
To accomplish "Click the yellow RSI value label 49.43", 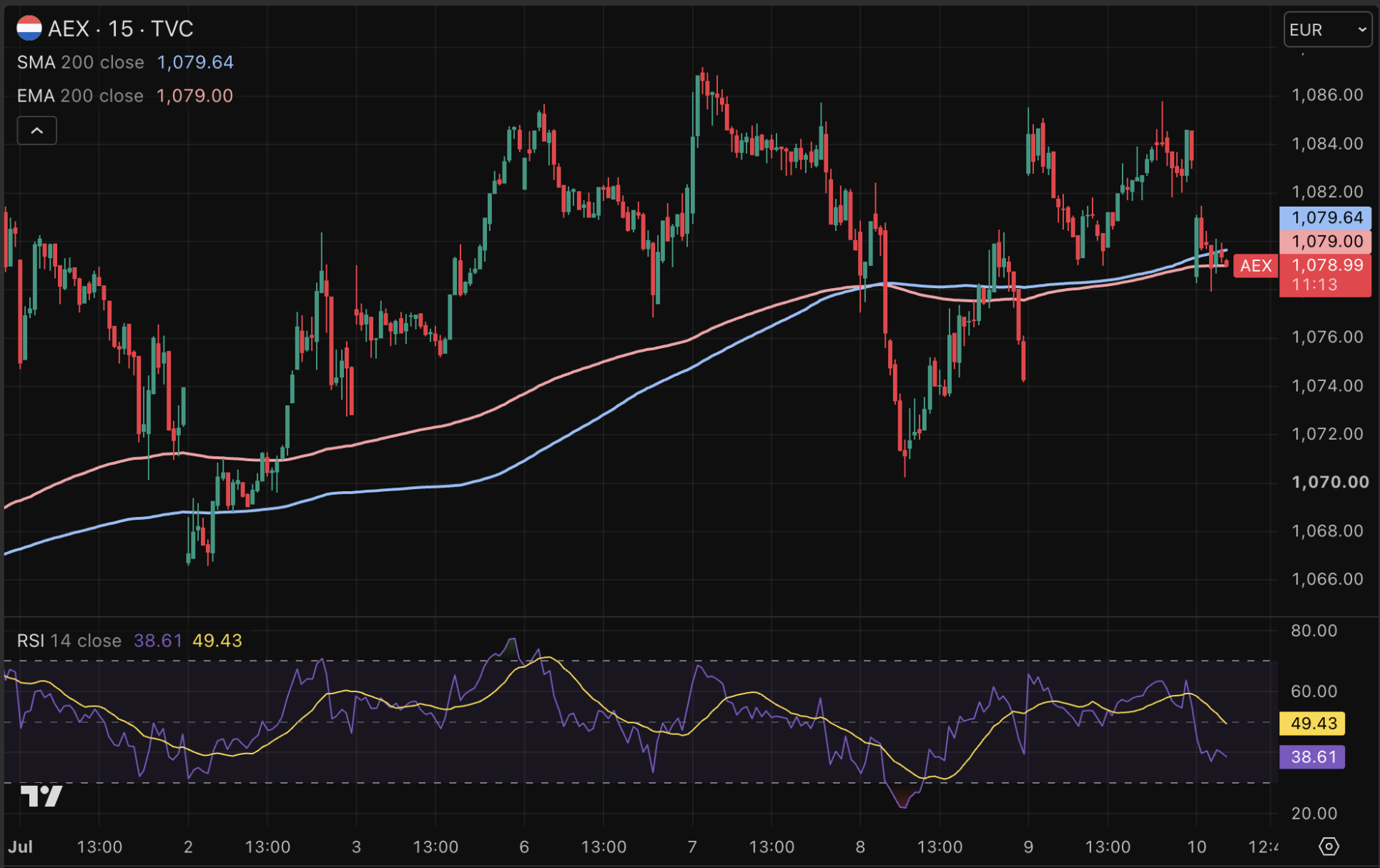I will tap(1312, 724).
